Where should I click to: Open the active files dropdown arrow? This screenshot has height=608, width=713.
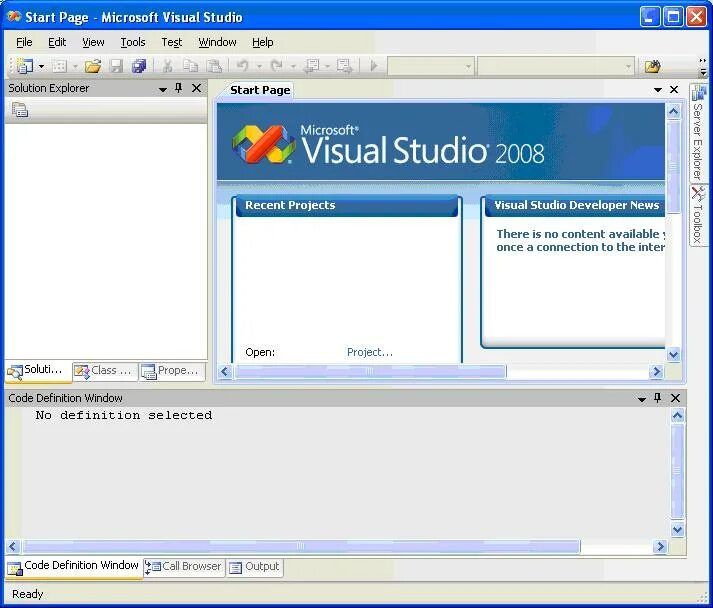click(x=658, y=90)
